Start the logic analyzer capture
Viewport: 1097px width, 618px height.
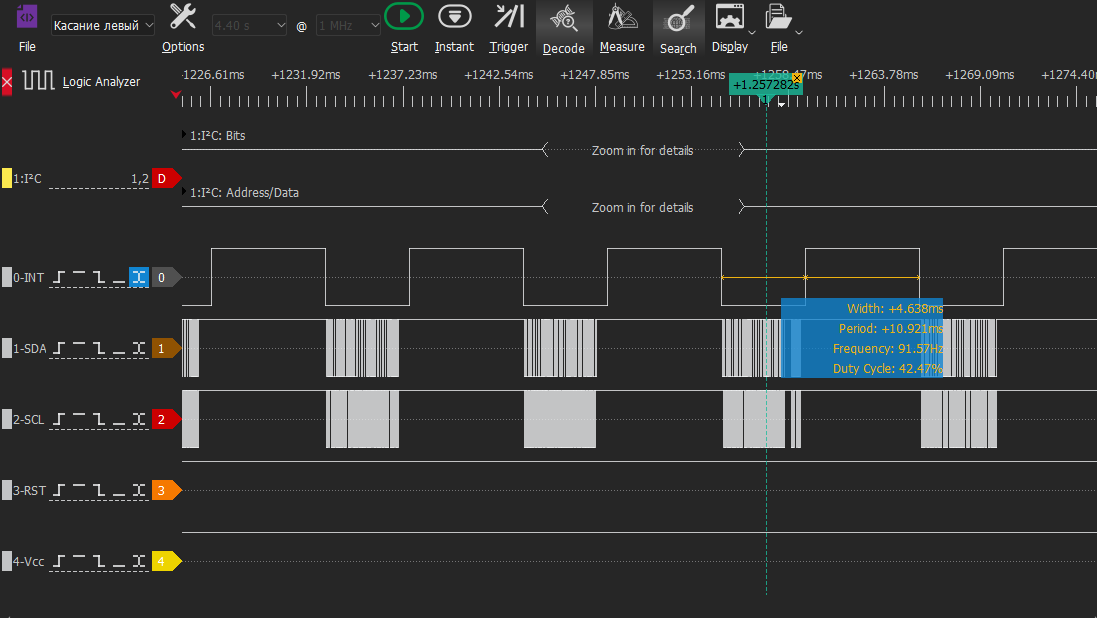coord(404,17)
